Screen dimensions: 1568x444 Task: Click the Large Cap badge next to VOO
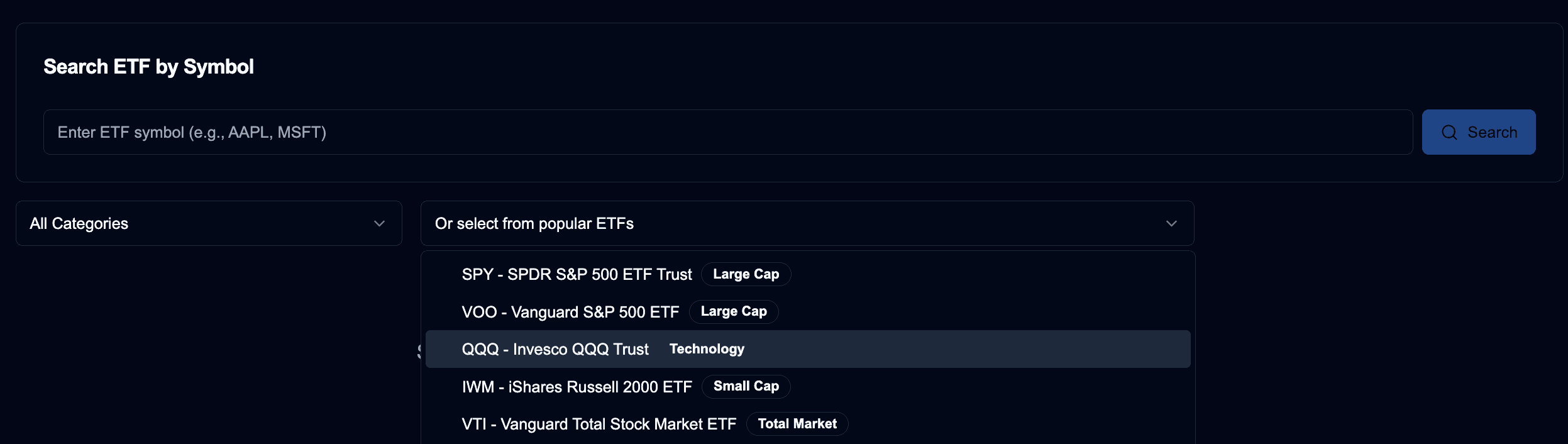(x=733, y=311)
